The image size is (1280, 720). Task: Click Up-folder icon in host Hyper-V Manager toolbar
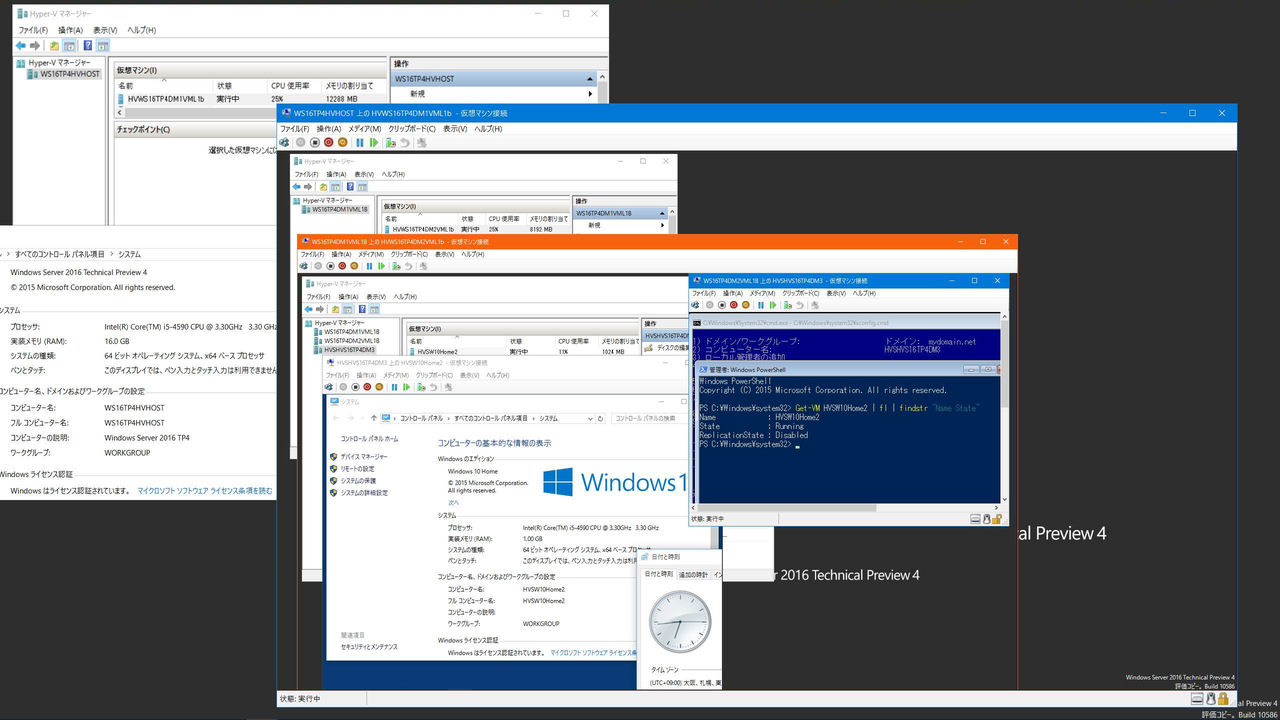(x=54, y=46)
